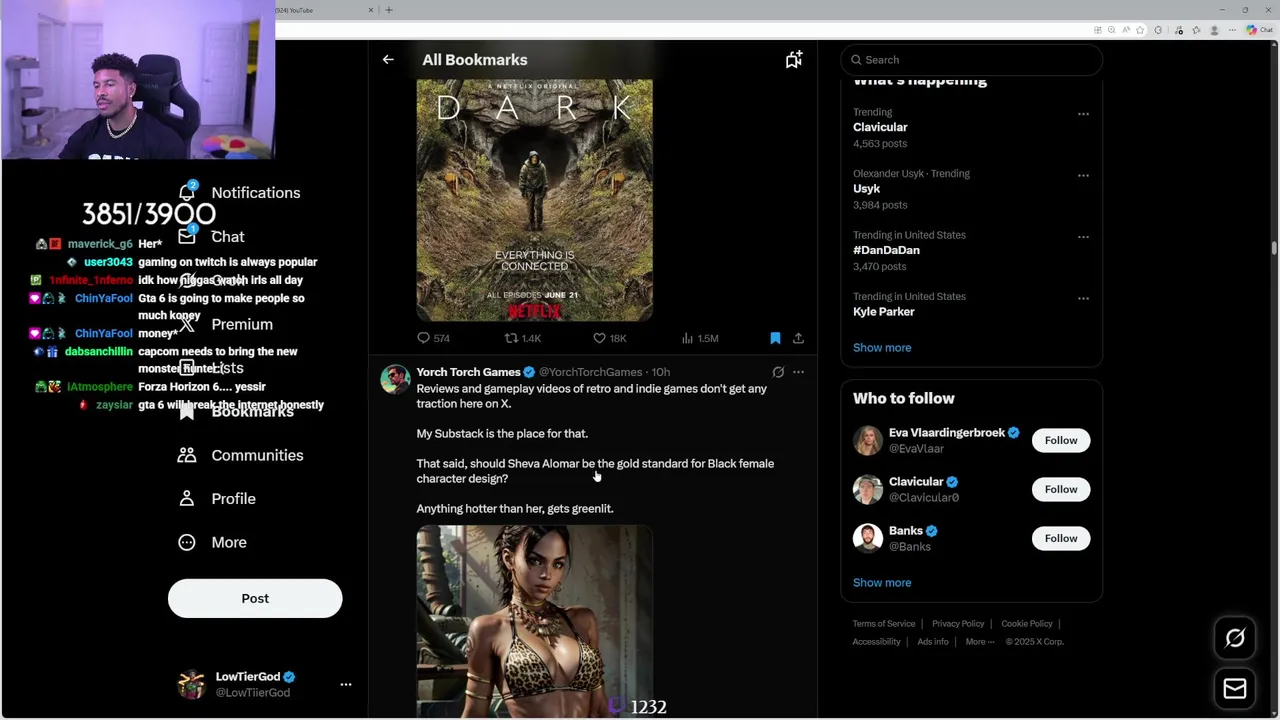
Task: Open the Kyle Parker trending topic
Action: pyautogui.click(x=884, y=312)
